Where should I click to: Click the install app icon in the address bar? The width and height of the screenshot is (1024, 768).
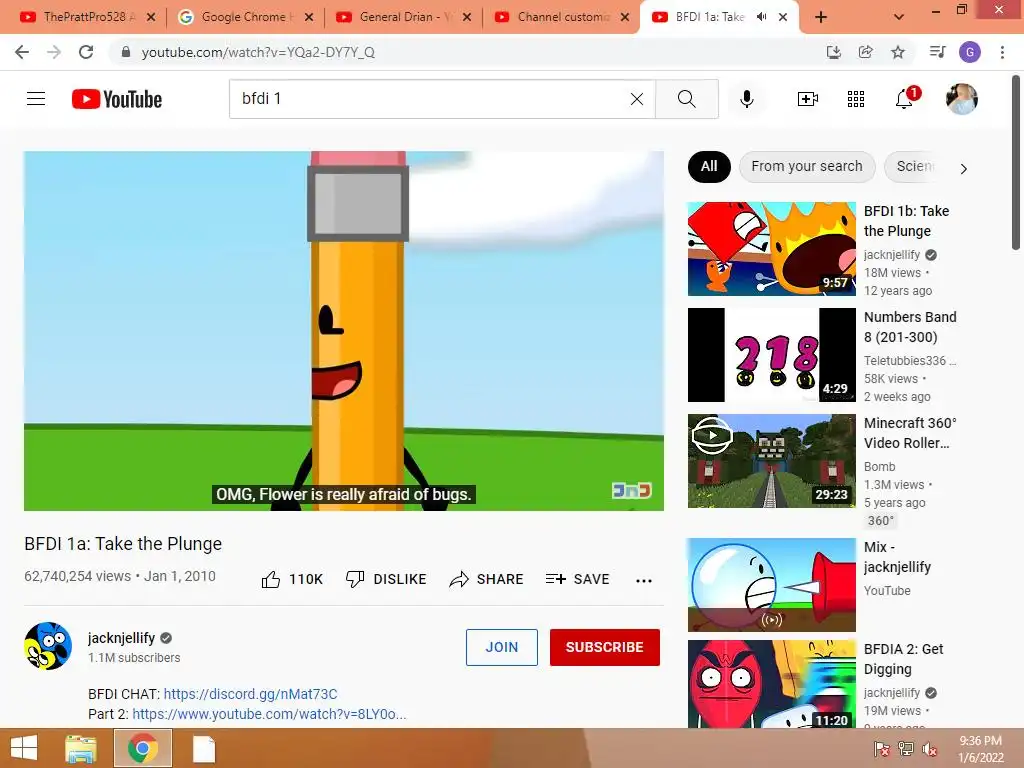(834, 52)
